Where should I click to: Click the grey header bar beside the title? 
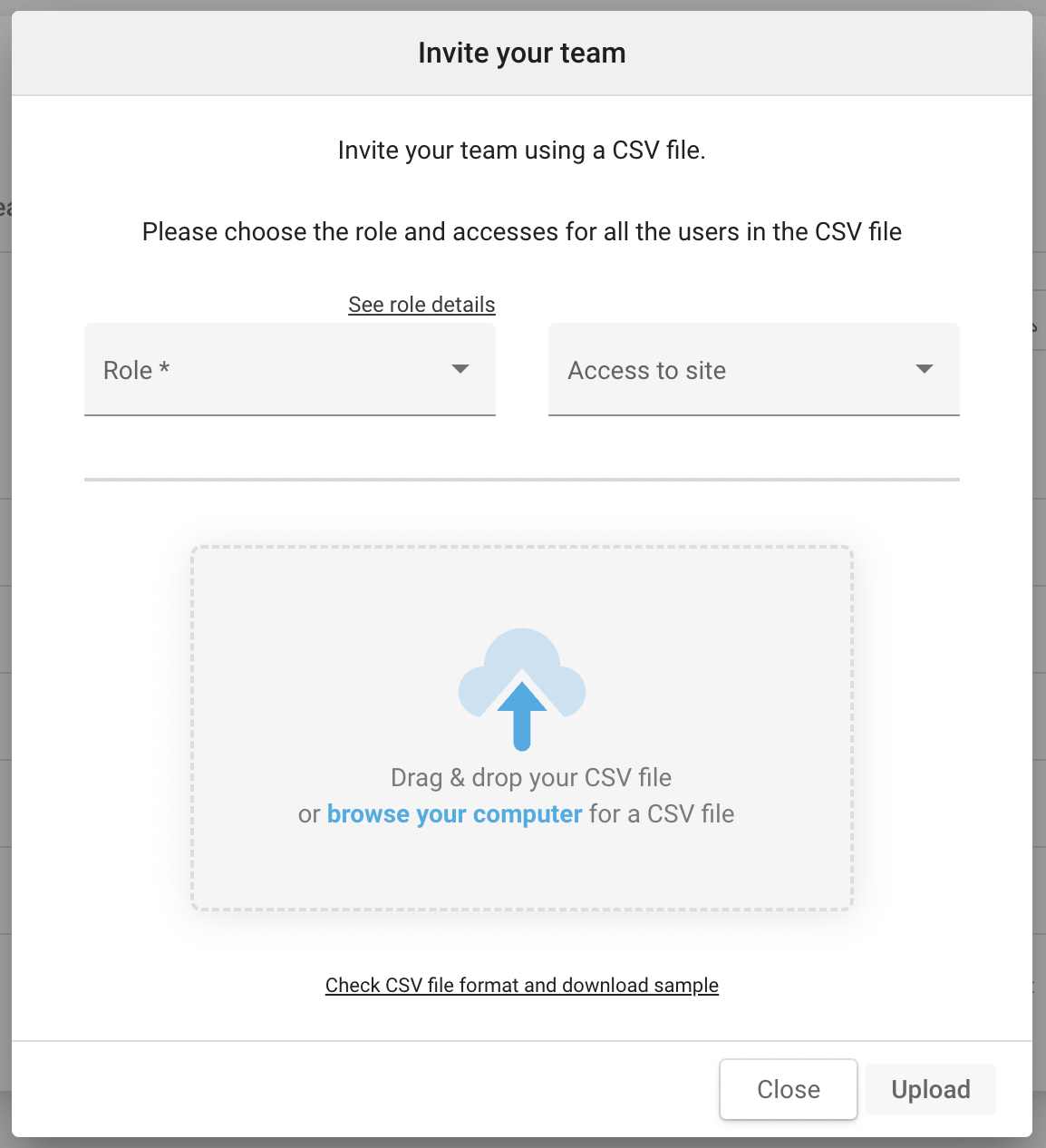[x=227, y=54]
